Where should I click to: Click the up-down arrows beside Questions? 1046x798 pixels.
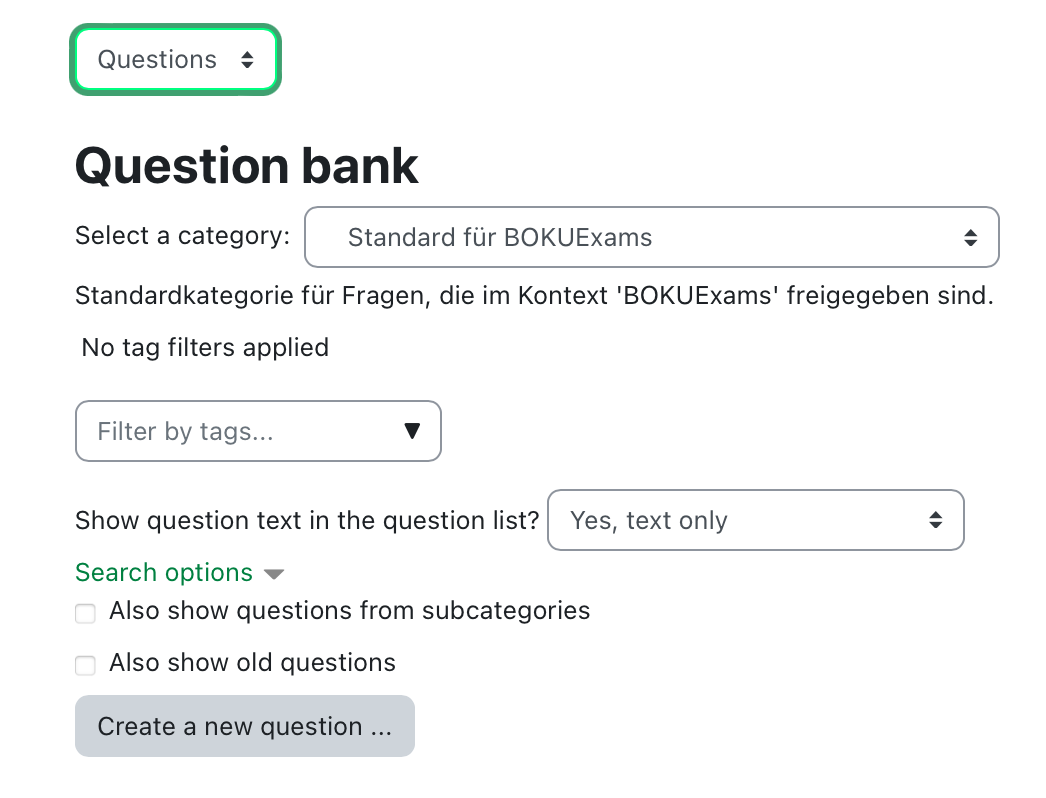coord(247,60)
